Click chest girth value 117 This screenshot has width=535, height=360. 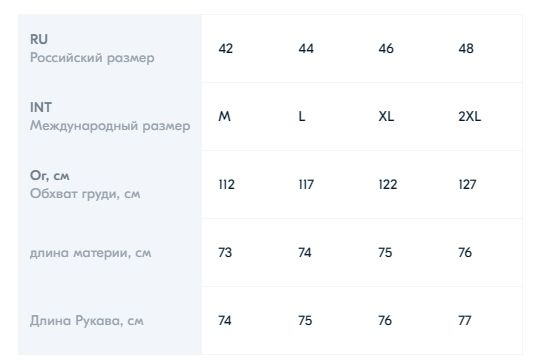coord(306,185)
